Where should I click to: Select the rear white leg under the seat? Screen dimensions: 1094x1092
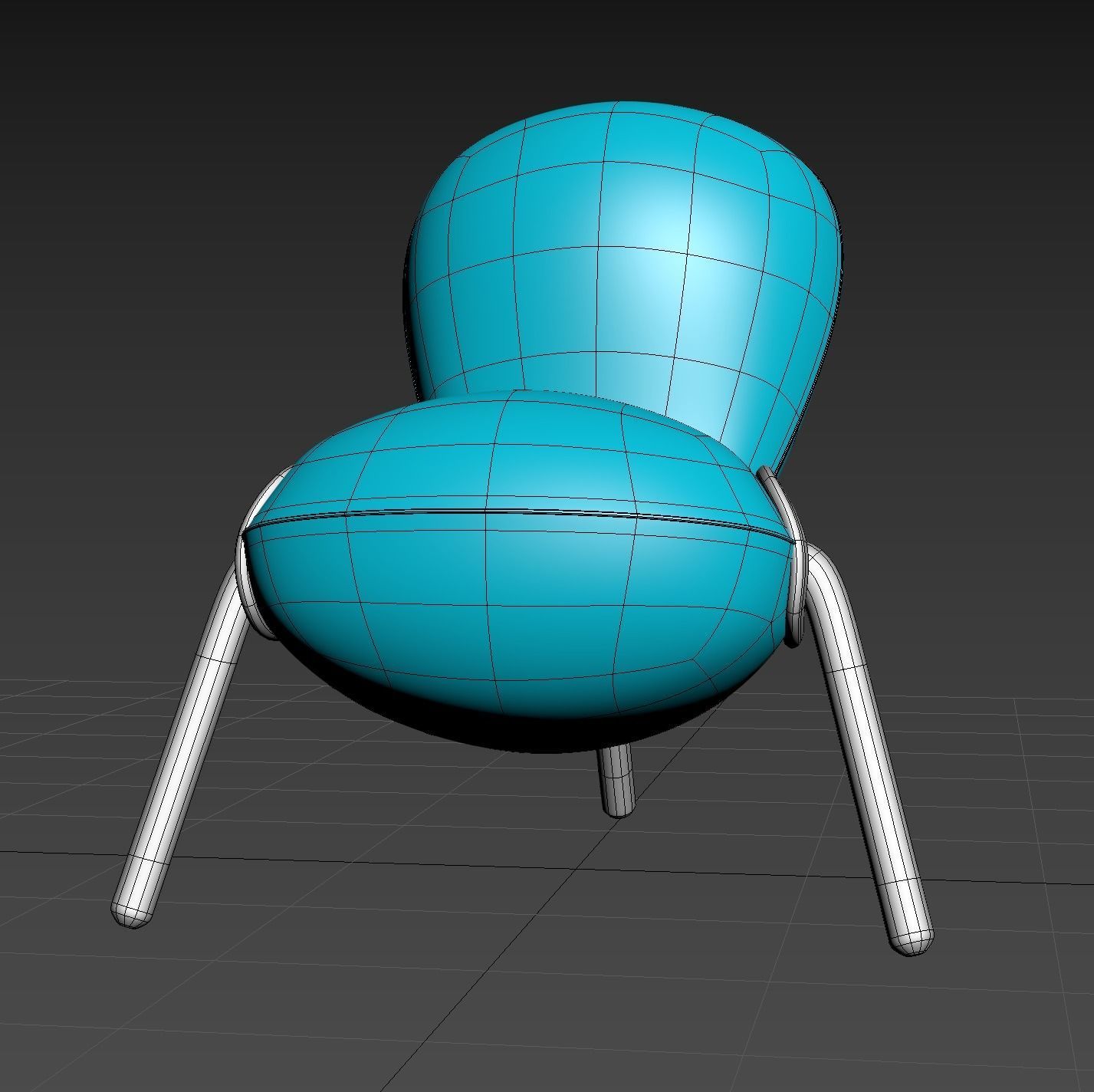[618, 781]
